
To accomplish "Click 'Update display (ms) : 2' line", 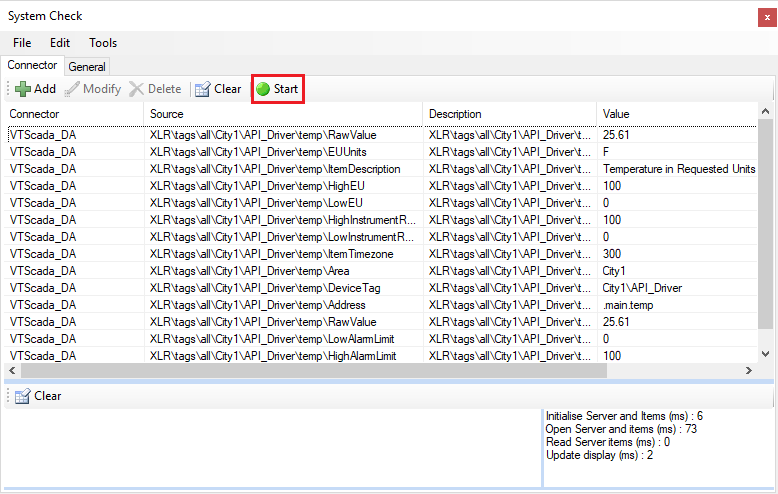I will 599,455.
